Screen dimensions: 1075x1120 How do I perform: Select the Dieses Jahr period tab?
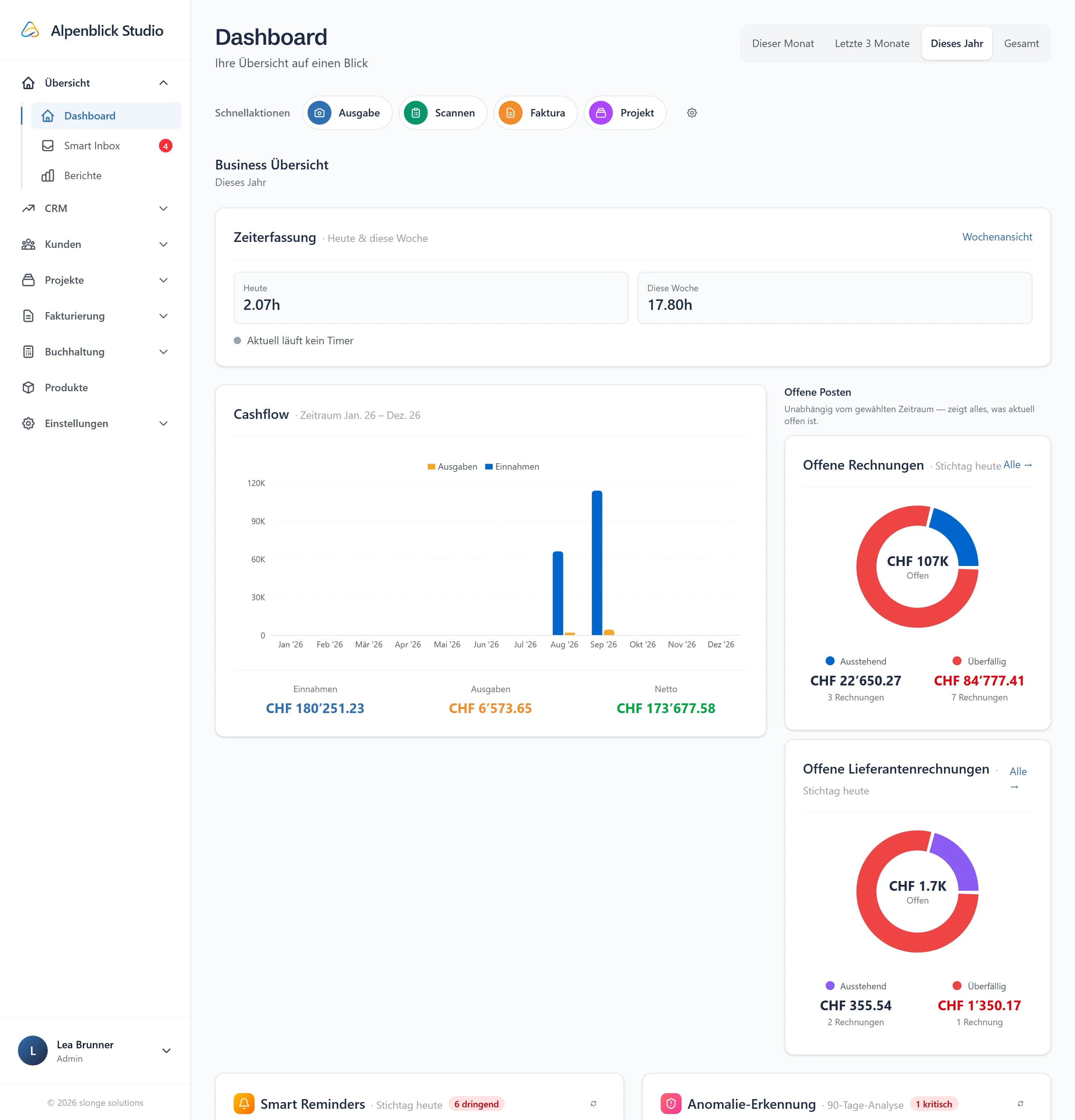coord(957,43)
